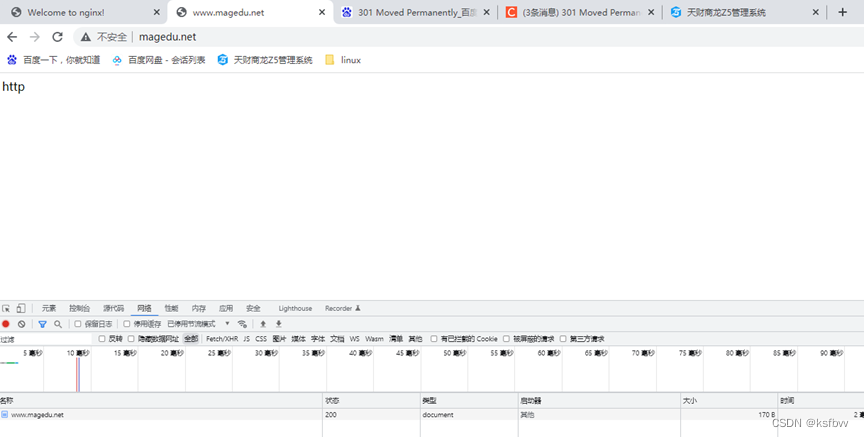This screenshot has height=437, width=864.
Task: Toggle the network filter funnel icon
Action: (x=42, y=324)
